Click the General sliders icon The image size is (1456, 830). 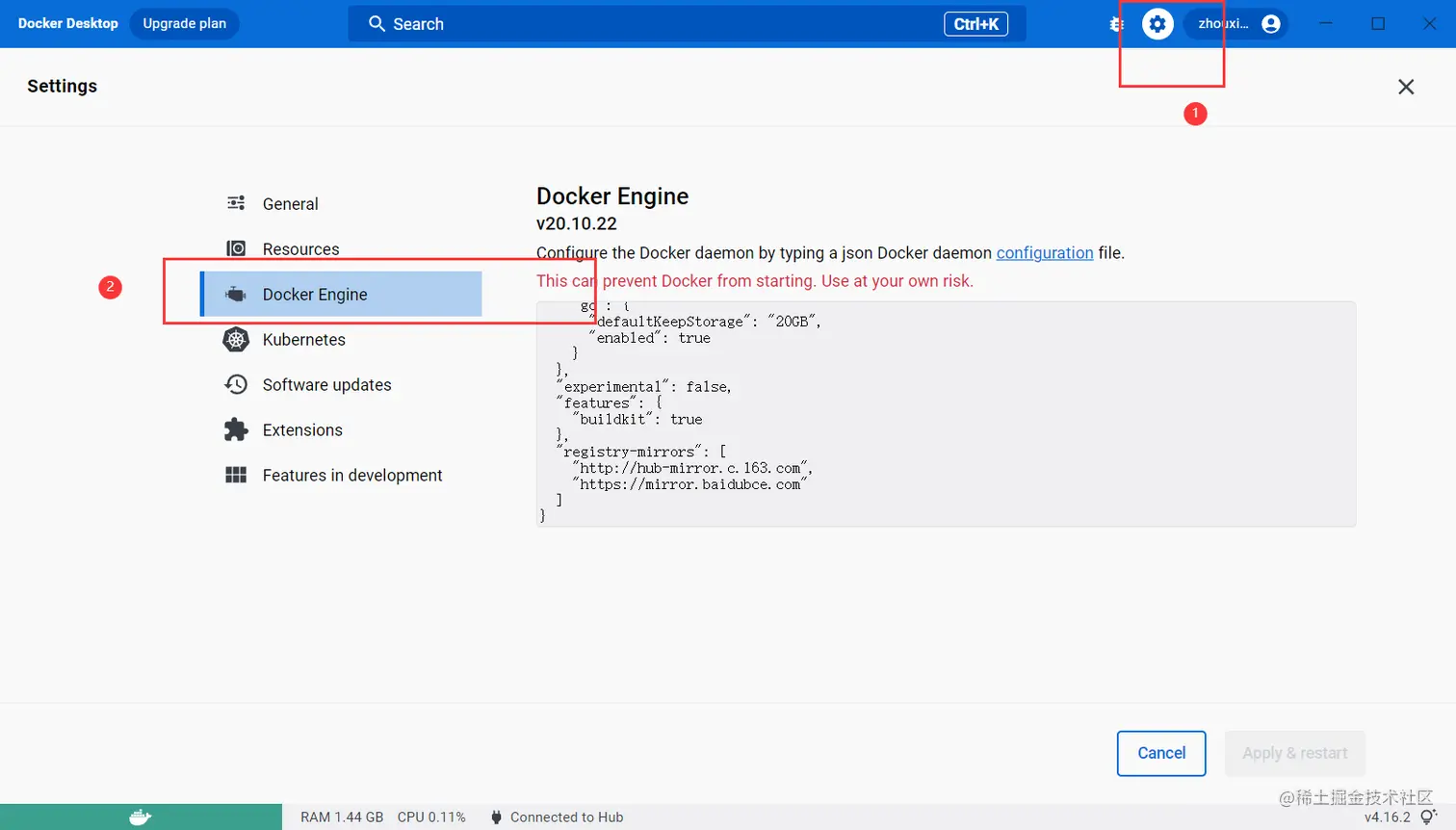pyautogui.click(x=236, y=203)
